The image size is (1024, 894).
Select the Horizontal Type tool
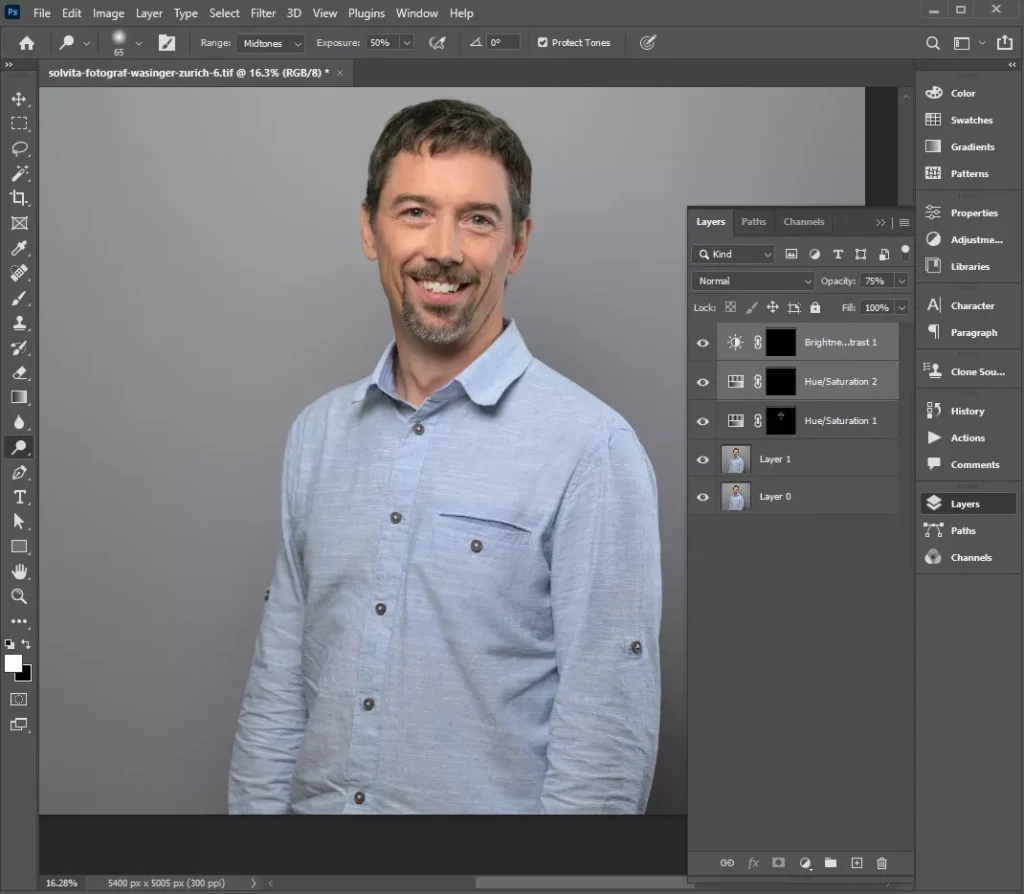[x=19, y=497]
